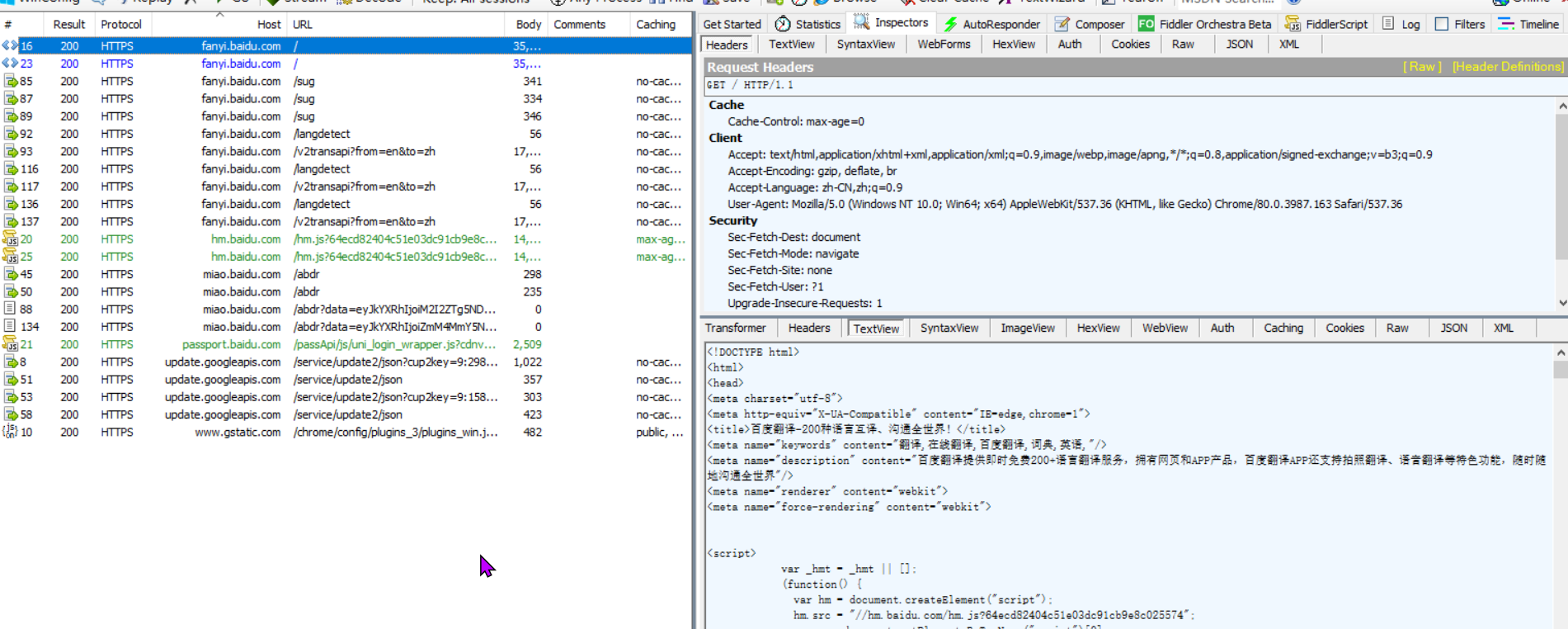This screenshot has height=629, width=1568.
Task: Select session 50 miao.baidu.com /abdr
Action: (x=346, y=291)
